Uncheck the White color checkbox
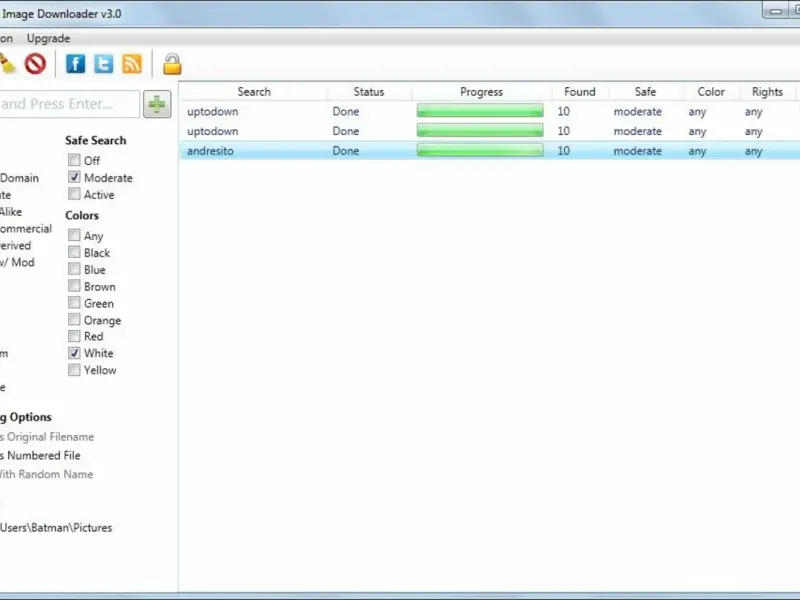This screenshot has width=800, height=600. pos(74,353)
